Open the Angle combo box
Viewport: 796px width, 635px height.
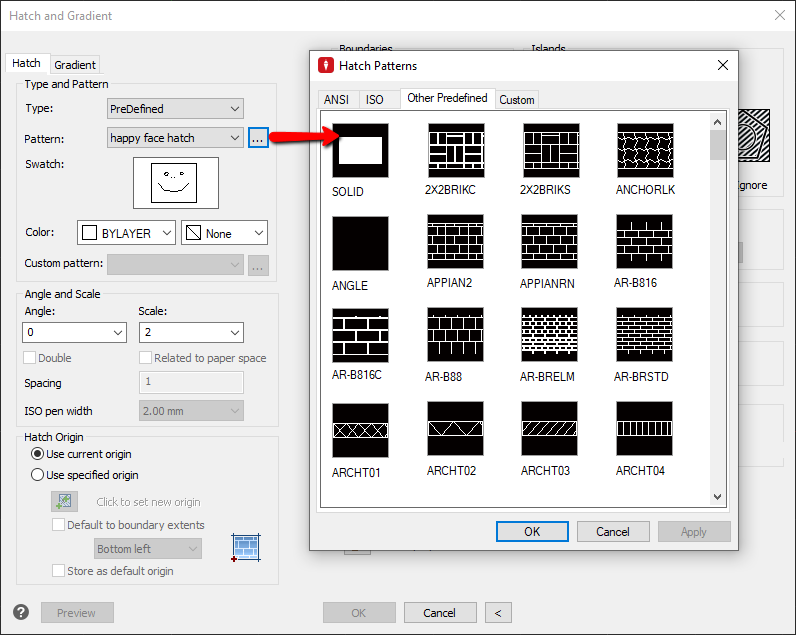75,332
